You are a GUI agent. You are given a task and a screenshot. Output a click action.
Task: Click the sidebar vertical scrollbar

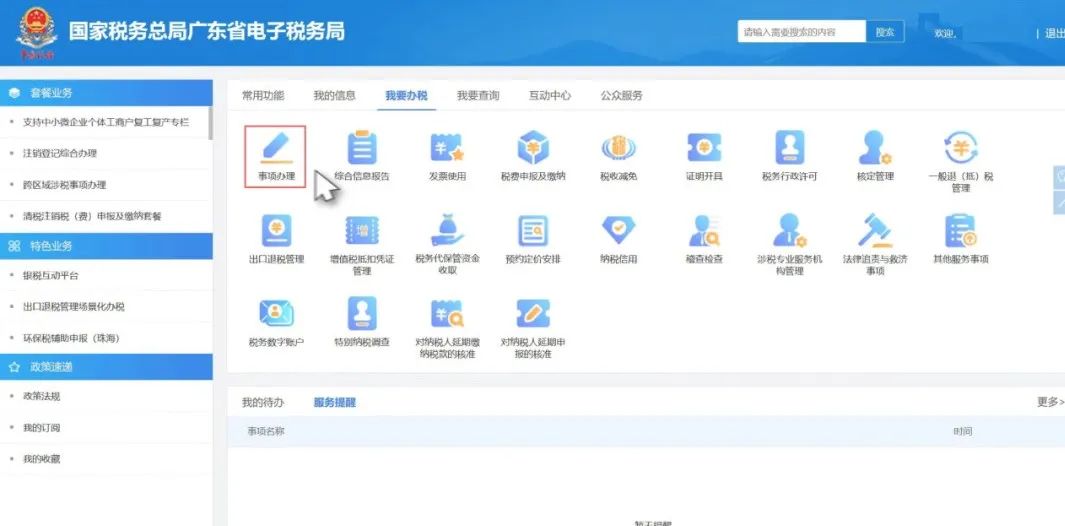211,124
